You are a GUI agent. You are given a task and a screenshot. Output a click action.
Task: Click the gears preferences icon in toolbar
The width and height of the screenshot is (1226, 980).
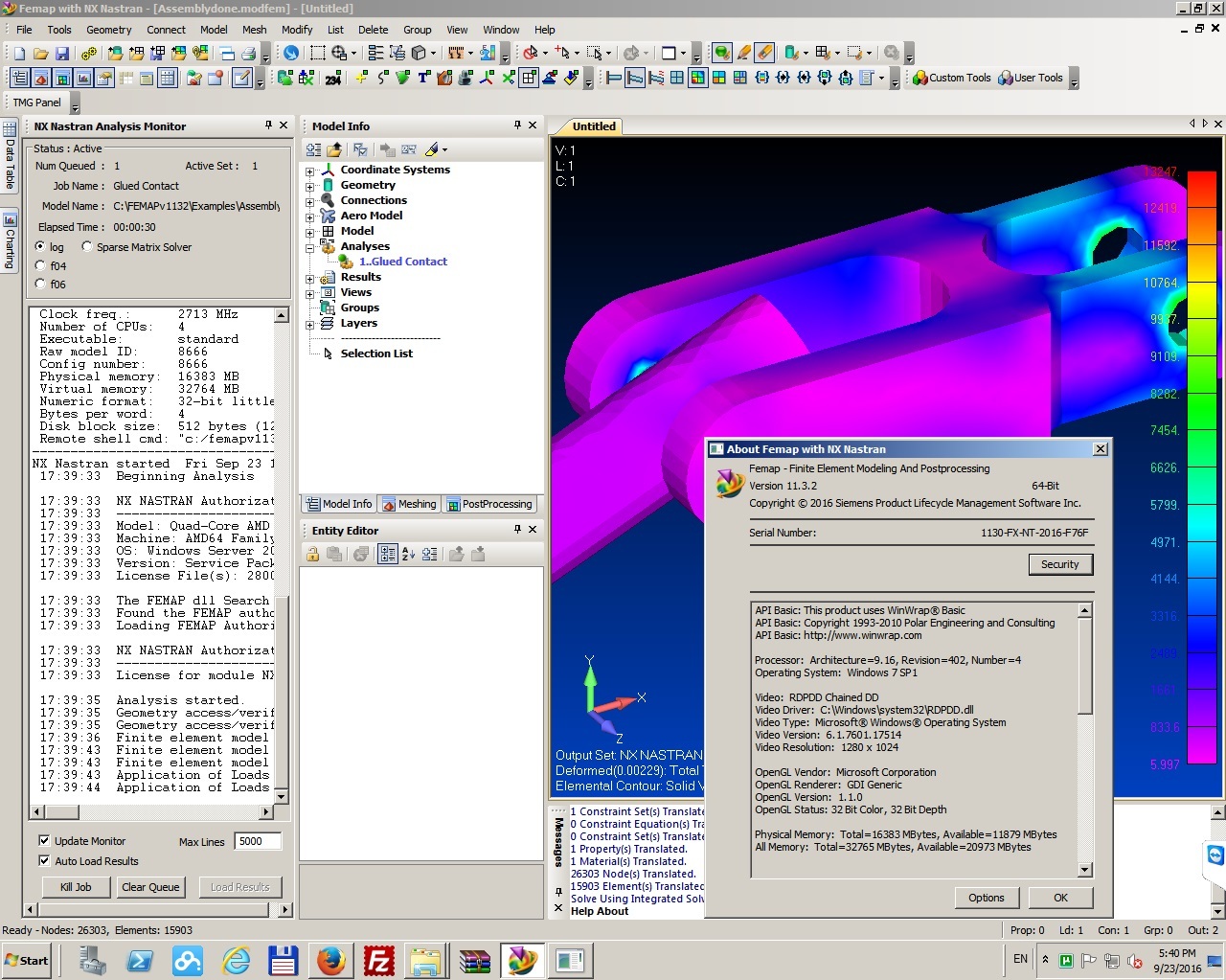pos(88,54)
